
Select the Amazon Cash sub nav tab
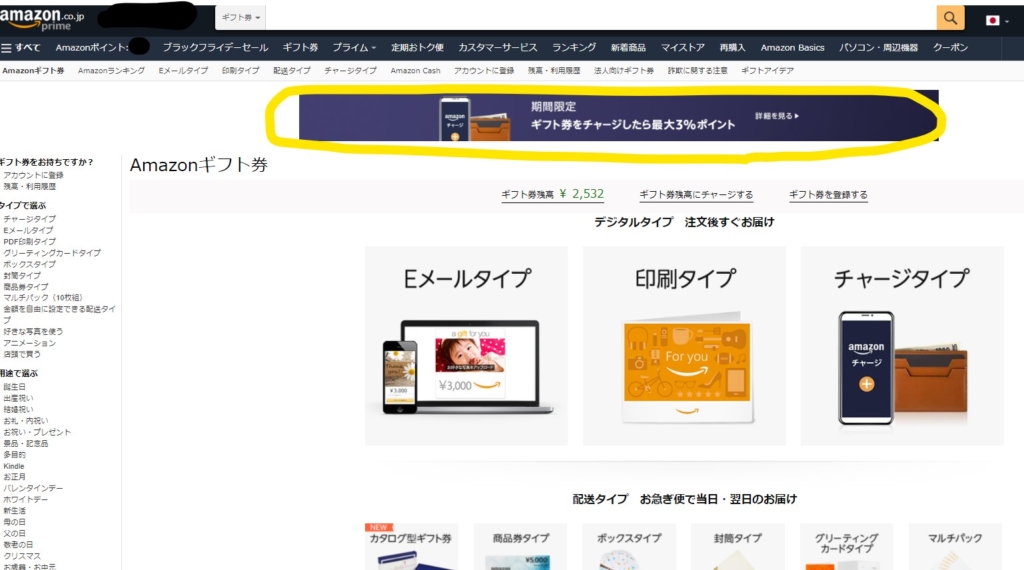(x=415, y=71)
